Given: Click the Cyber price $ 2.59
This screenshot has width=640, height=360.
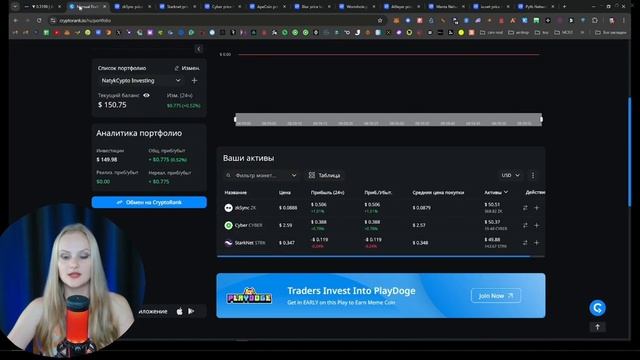Looking at the screenshot, I should [x=285, y=225].
